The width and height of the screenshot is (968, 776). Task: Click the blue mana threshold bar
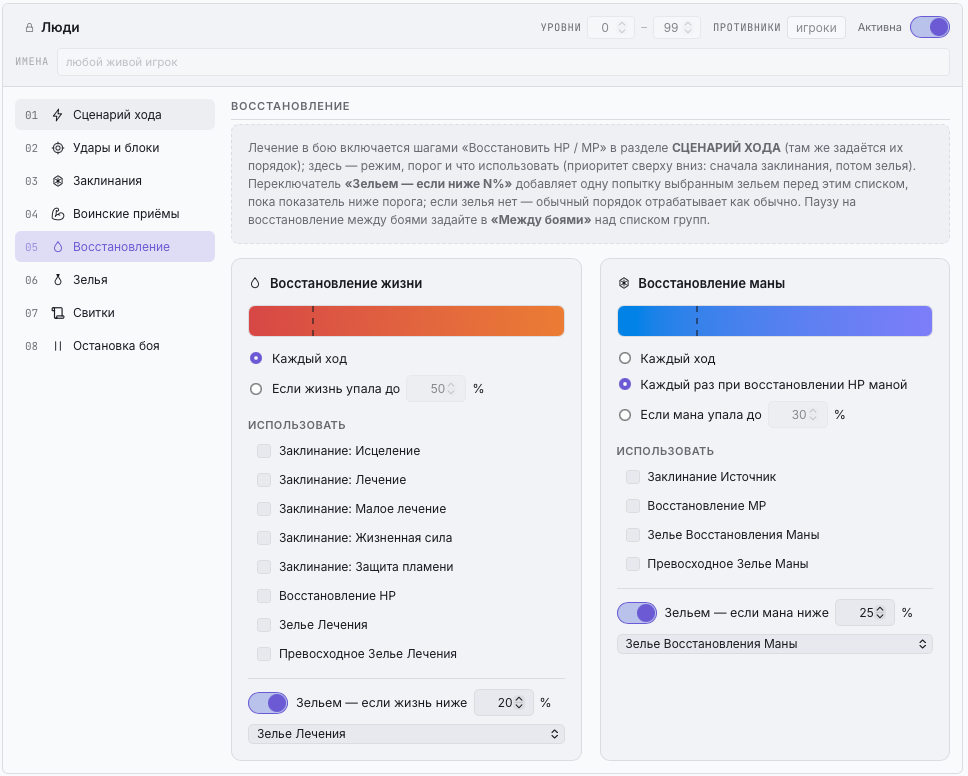(x=775, y=321)
